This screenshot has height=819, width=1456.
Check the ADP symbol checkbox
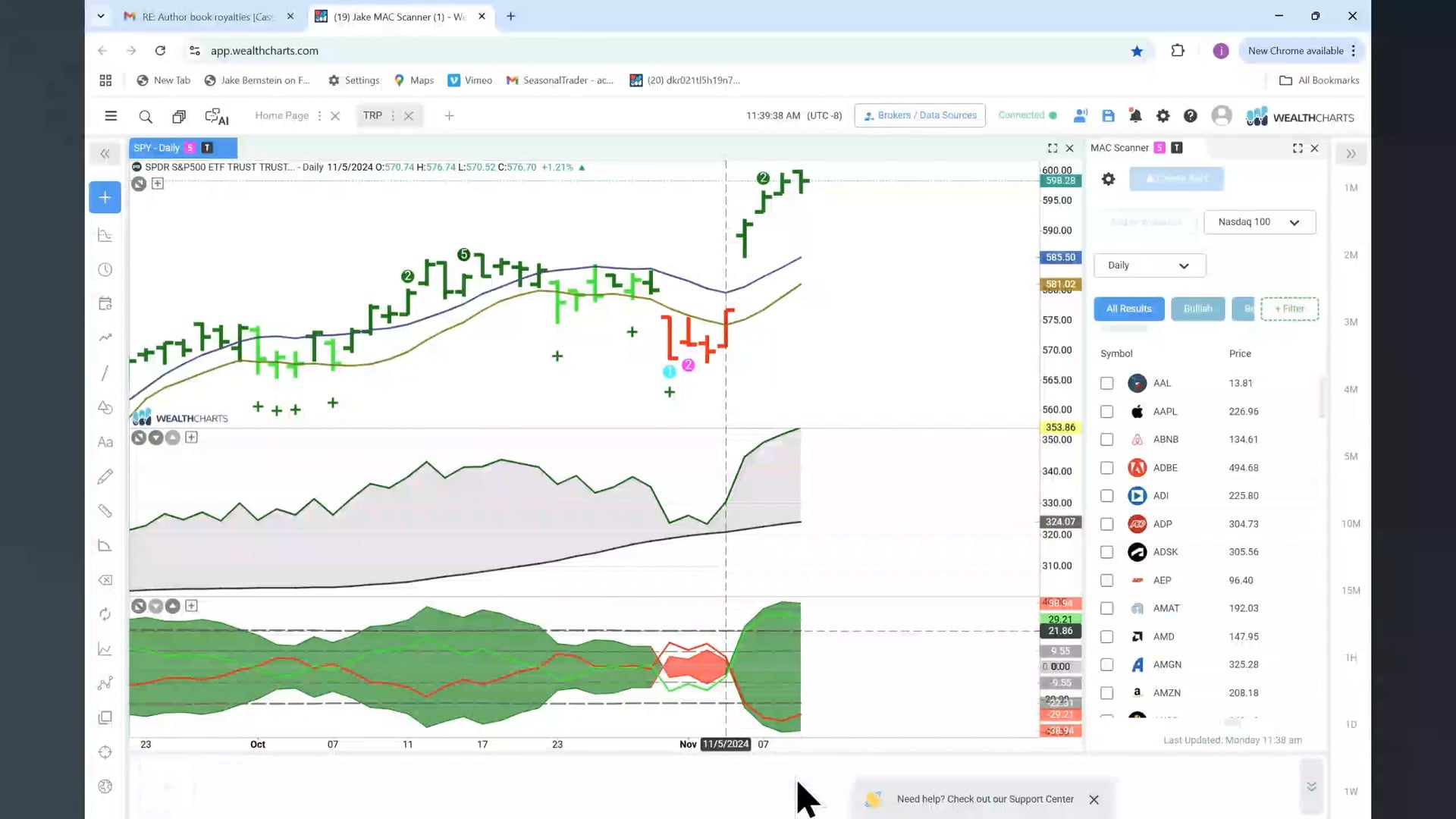click(x=1106, y=524)
